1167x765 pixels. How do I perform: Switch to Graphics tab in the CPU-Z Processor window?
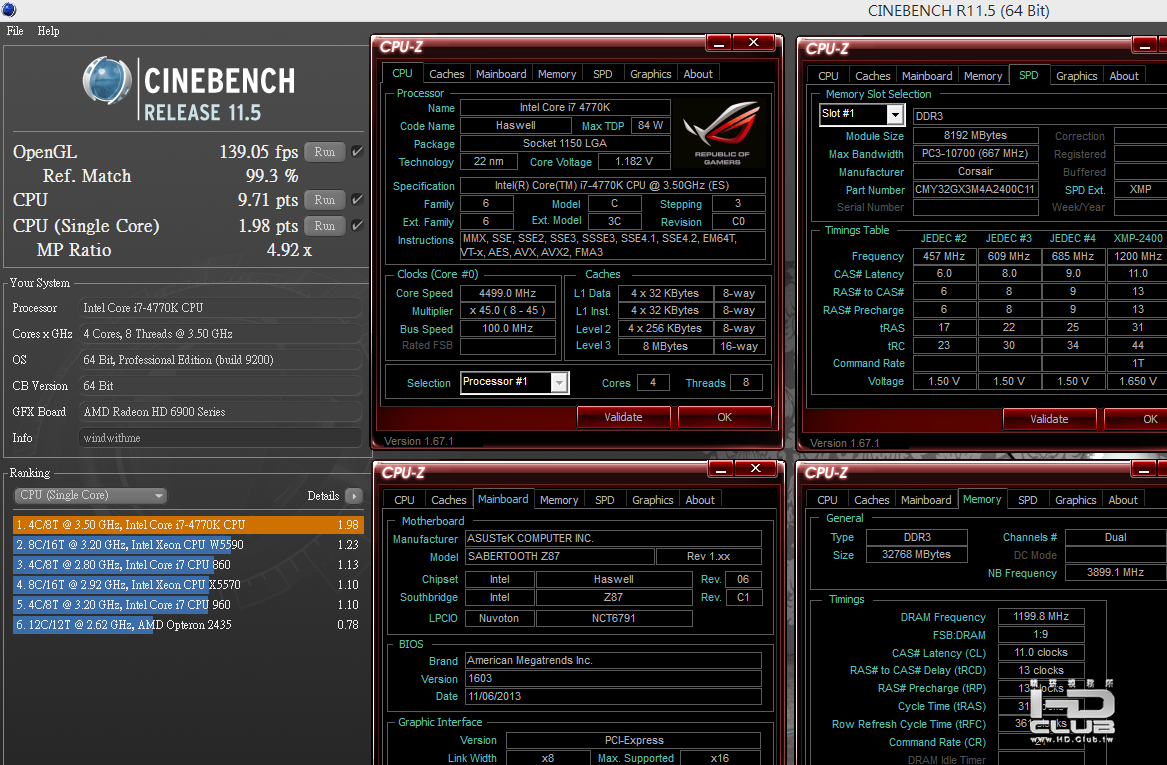click(650, 74)
